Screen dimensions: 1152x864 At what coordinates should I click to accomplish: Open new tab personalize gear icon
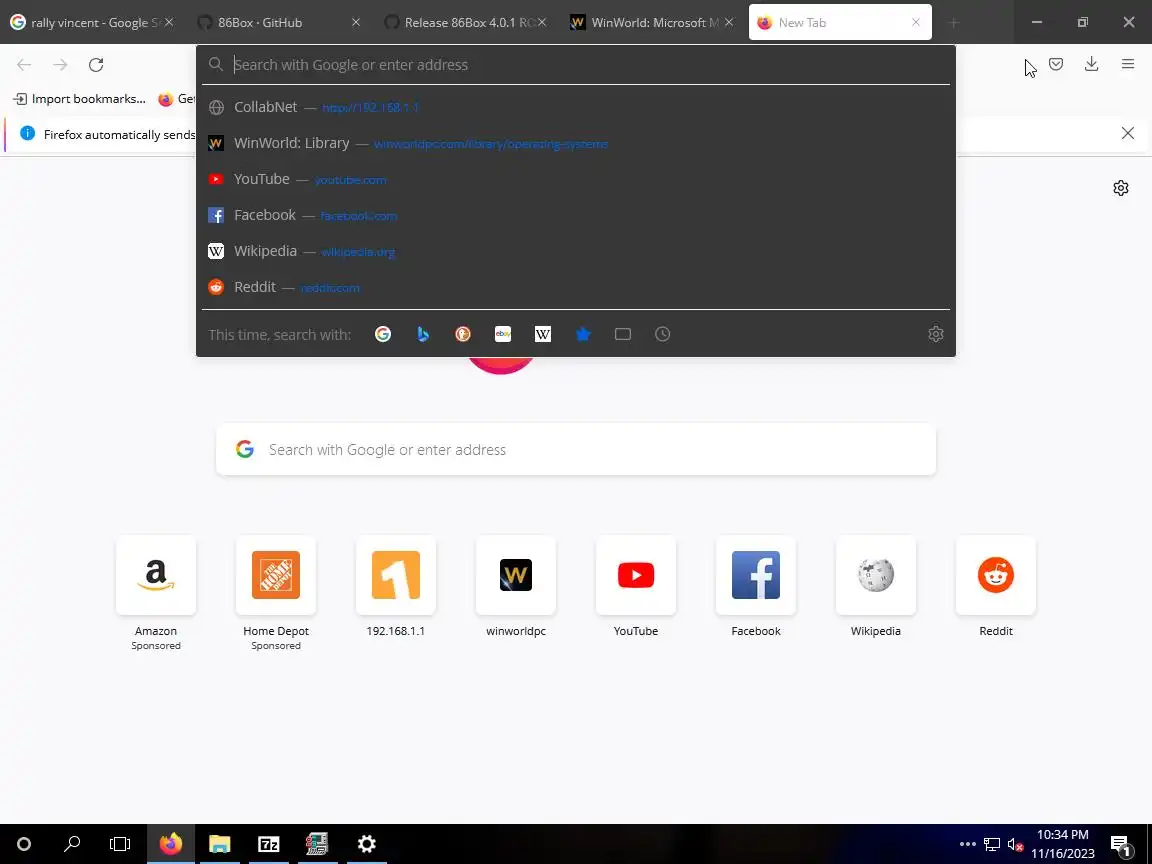pos(1120,188)
